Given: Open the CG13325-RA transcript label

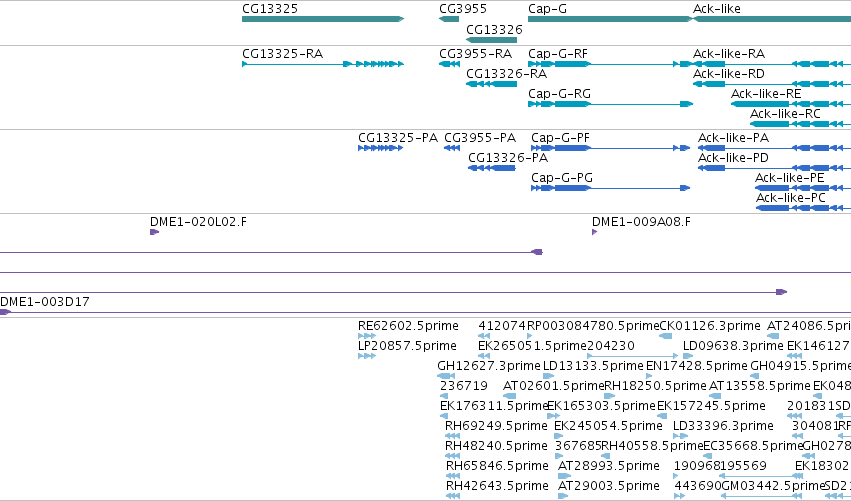Looking at the screenshot, I should tap(282, 54).
